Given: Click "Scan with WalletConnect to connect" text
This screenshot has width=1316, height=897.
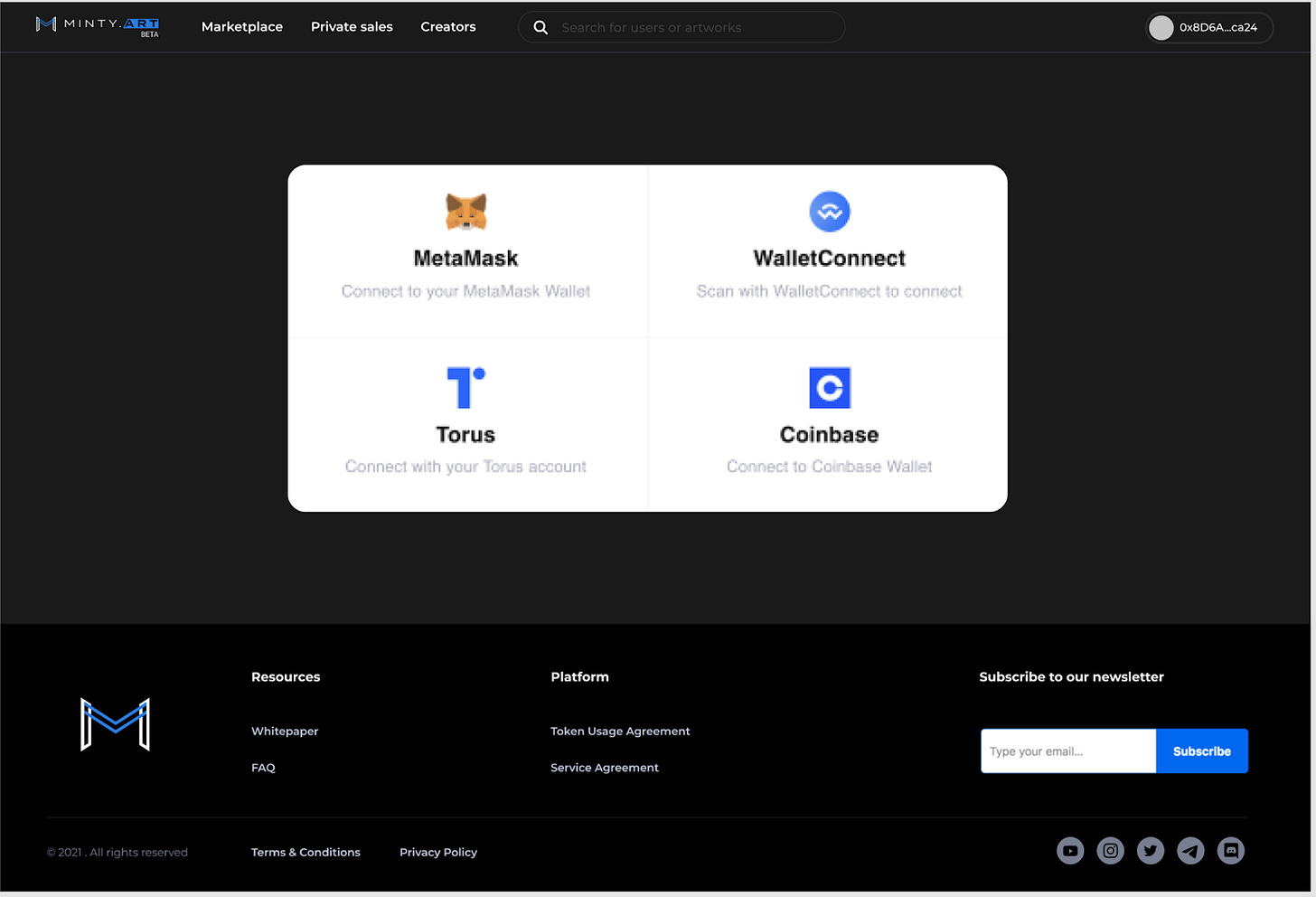Looking at the screenshot, I should coord(829,291).
